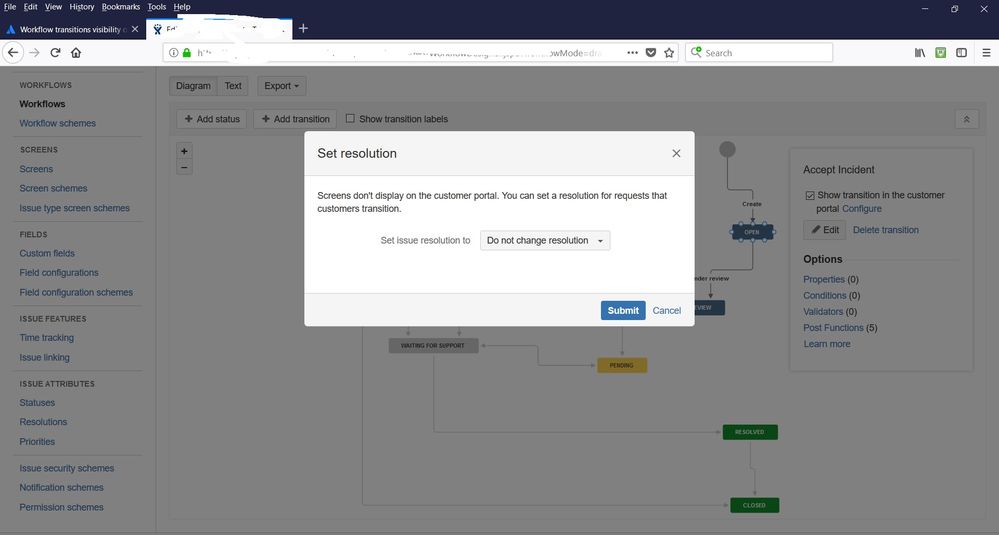Open Time tracking settings
The height and width of the screenshot is (535, 999).
(x=47, y=338)
